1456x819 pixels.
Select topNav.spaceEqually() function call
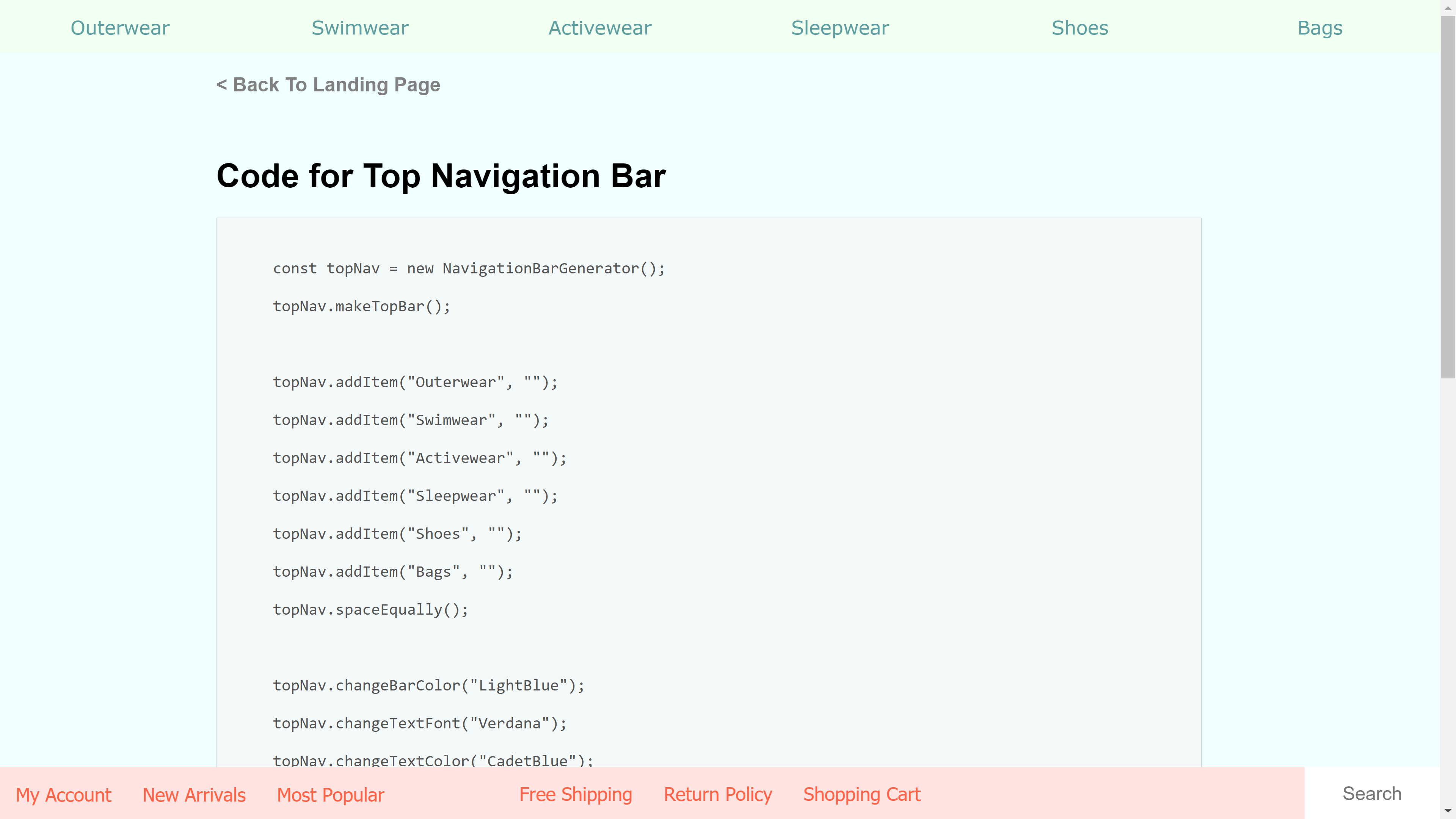(371, 609)
